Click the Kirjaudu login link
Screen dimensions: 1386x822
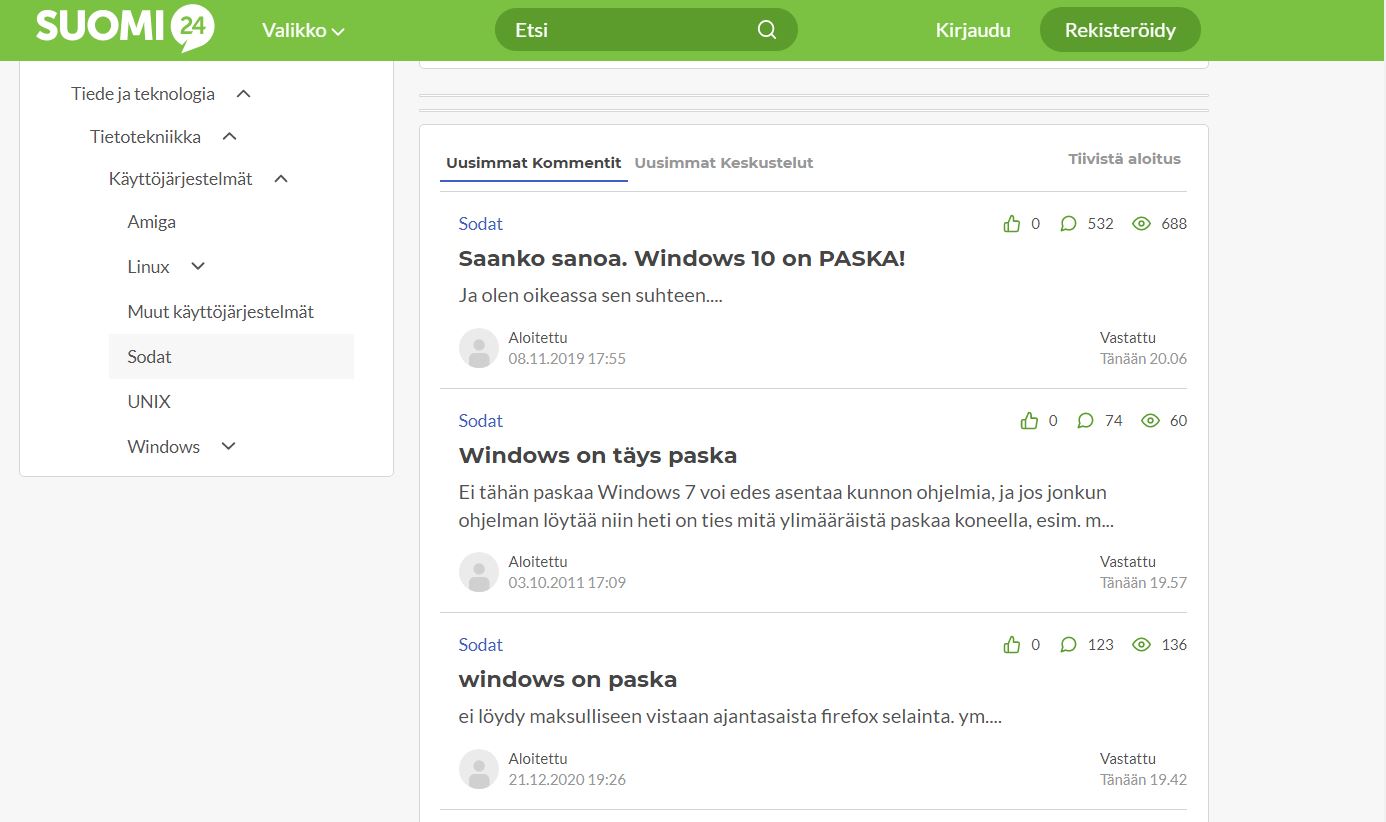coord(973,30)
